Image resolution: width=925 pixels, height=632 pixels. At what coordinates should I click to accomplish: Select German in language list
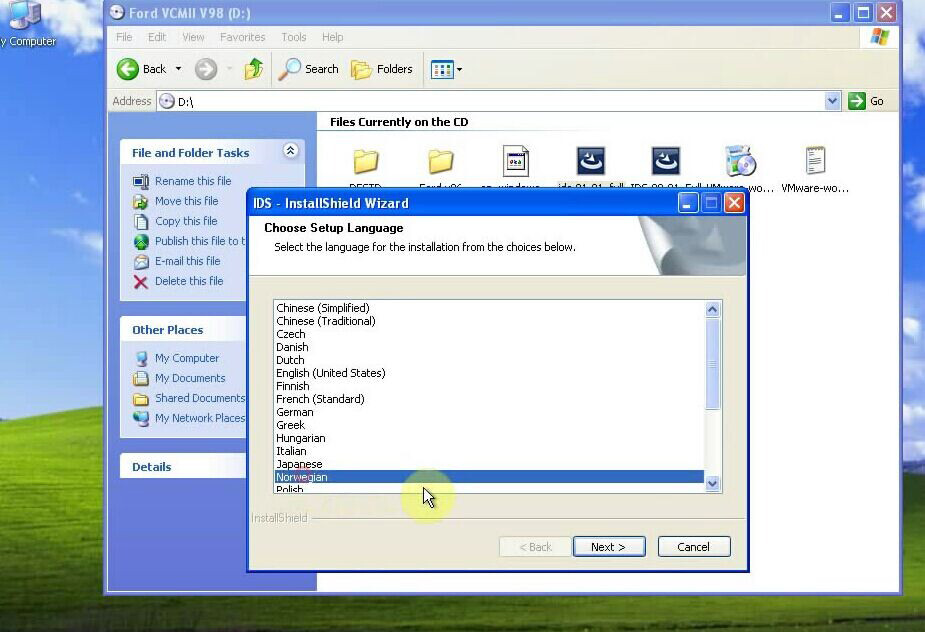(490, 412)
